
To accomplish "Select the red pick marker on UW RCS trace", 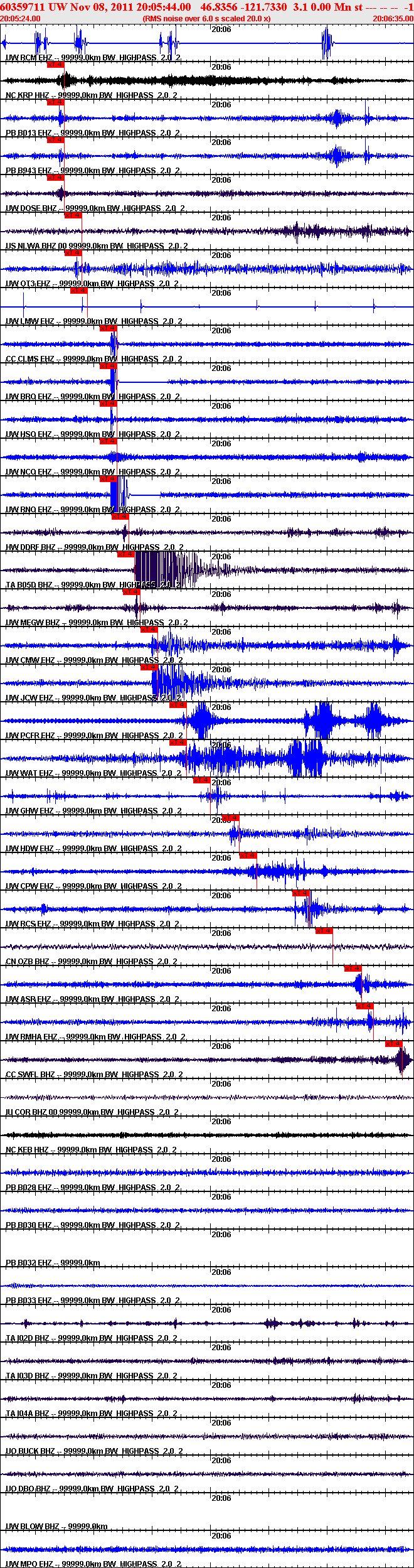I will click(301, 893).
